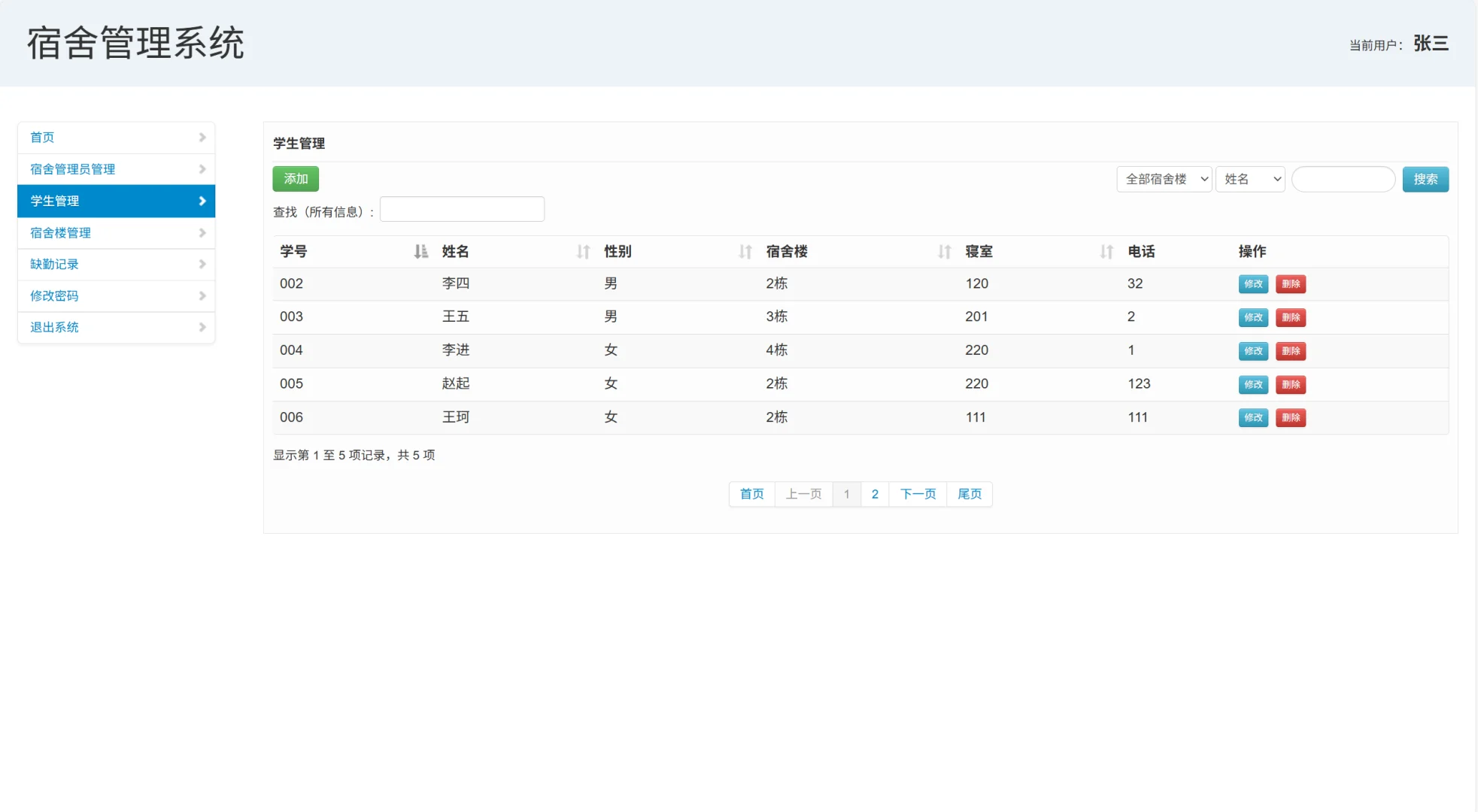Viewport: 1478px width, 812px height.
Task: Expand the 缺勤记录 sidebar item chevron
Action: click(x=202, y=264)
